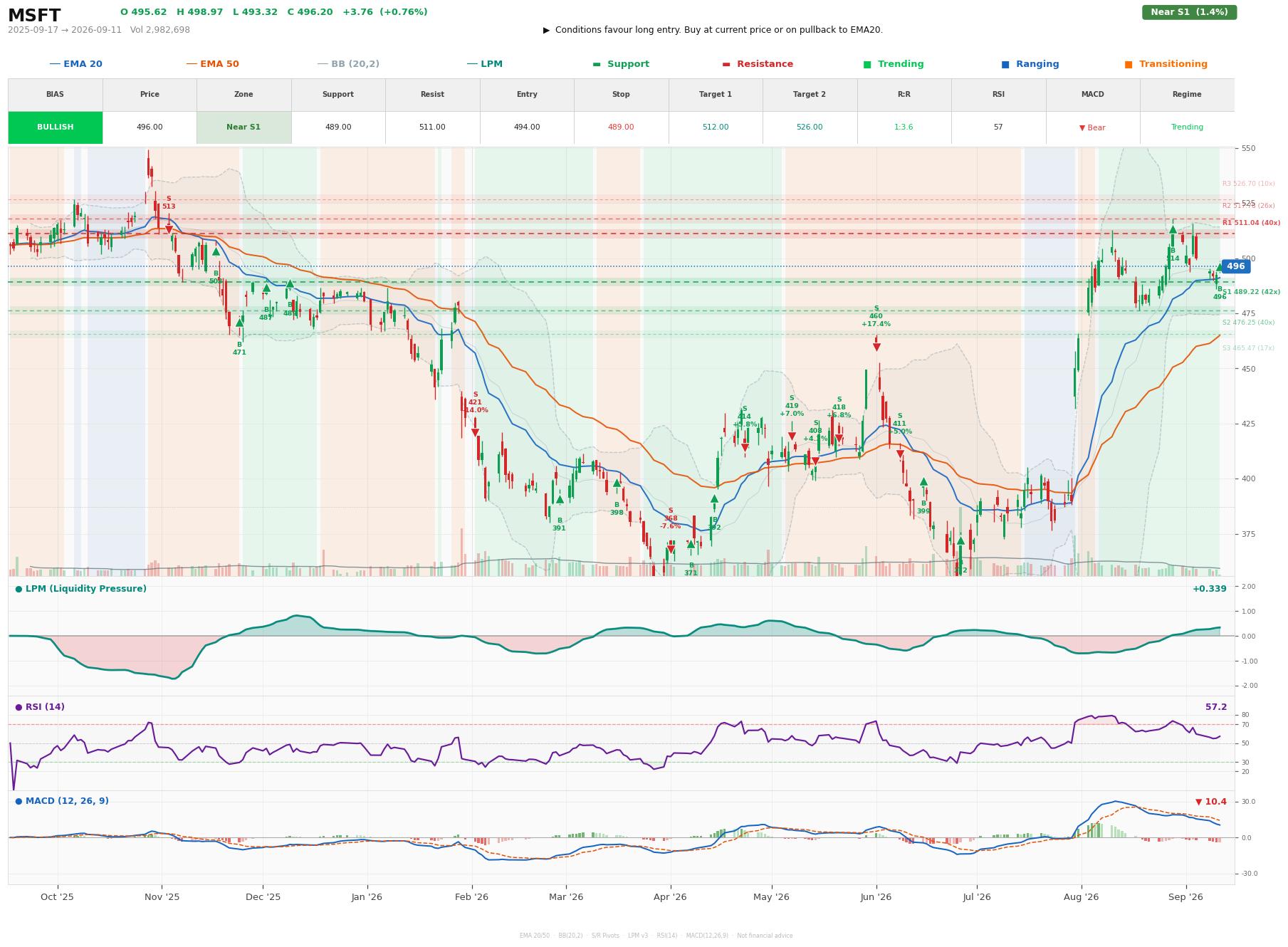Toggle the Trending regime legend entry
The image size is (1288, 947).
pyautogui.click(x=894, y=64)
